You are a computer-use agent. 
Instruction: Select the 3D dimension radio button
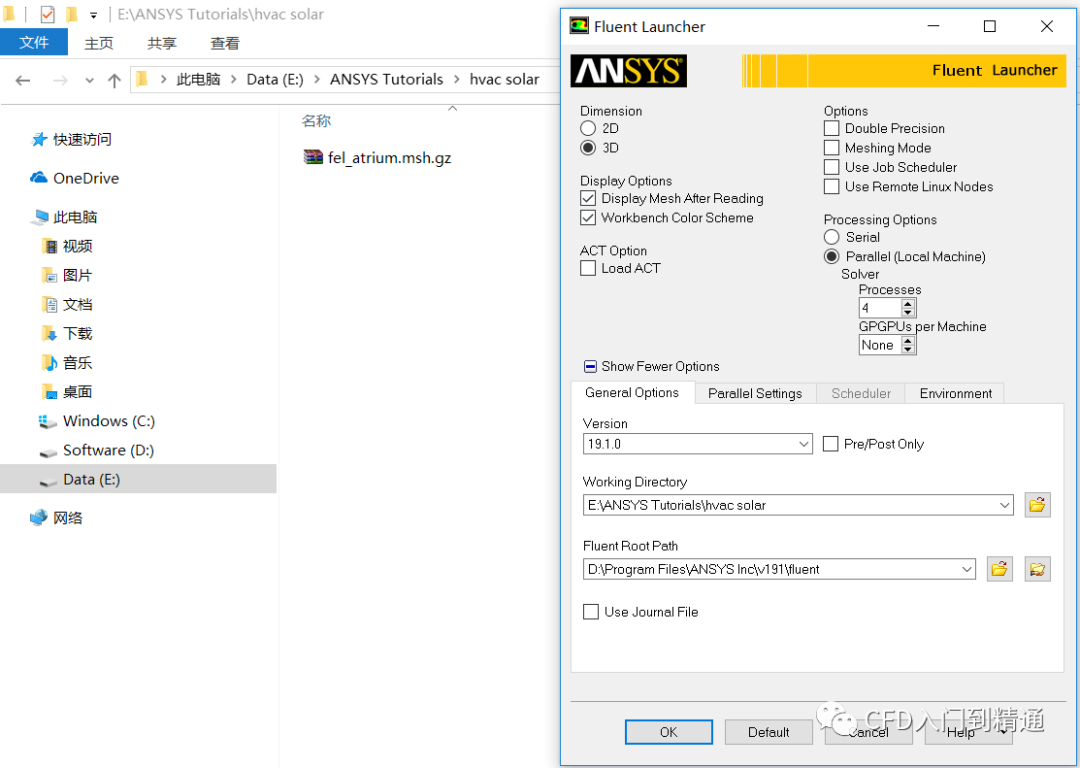click(588, 147)
